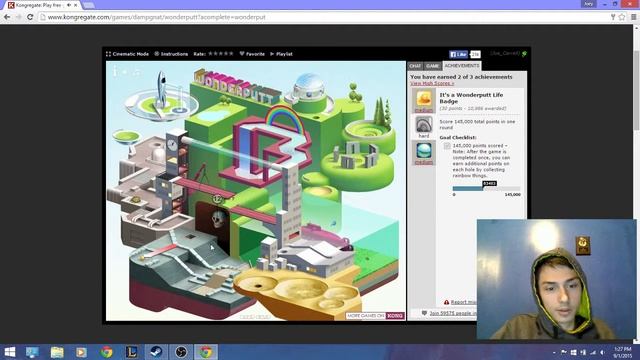Go back in browser
This screenshot has height=360, width=640.
pyautogui.click(x=7, y=17)
